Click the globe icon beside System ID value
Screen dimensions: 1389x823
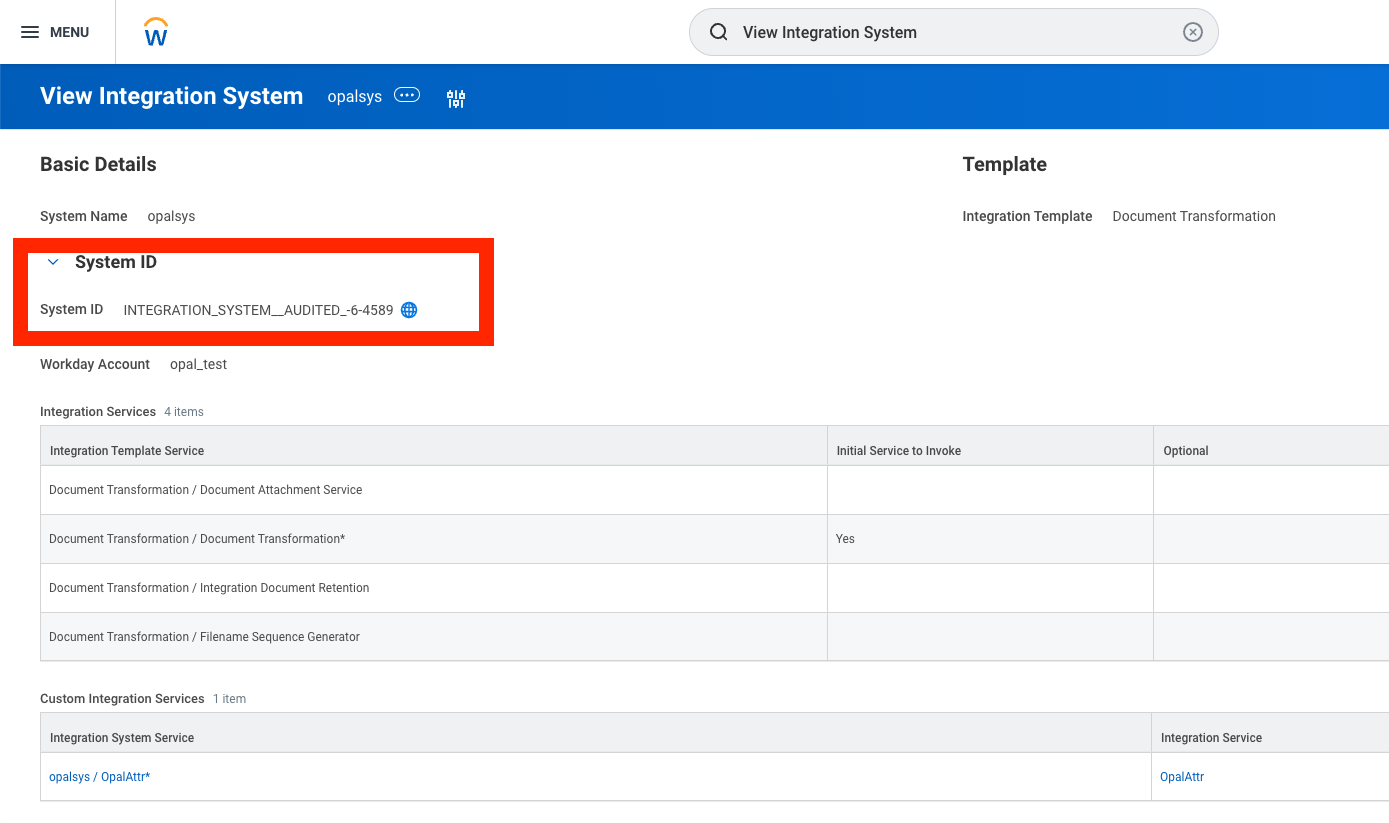tap(409, 310)
